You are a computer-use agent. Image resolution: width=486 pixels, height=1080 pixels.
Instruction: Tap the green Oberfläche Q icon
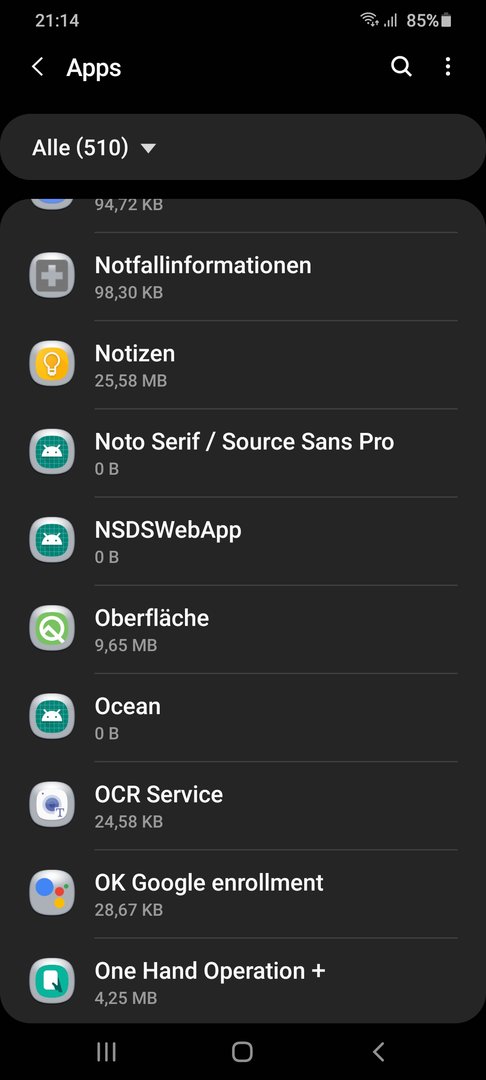point(52,628)
